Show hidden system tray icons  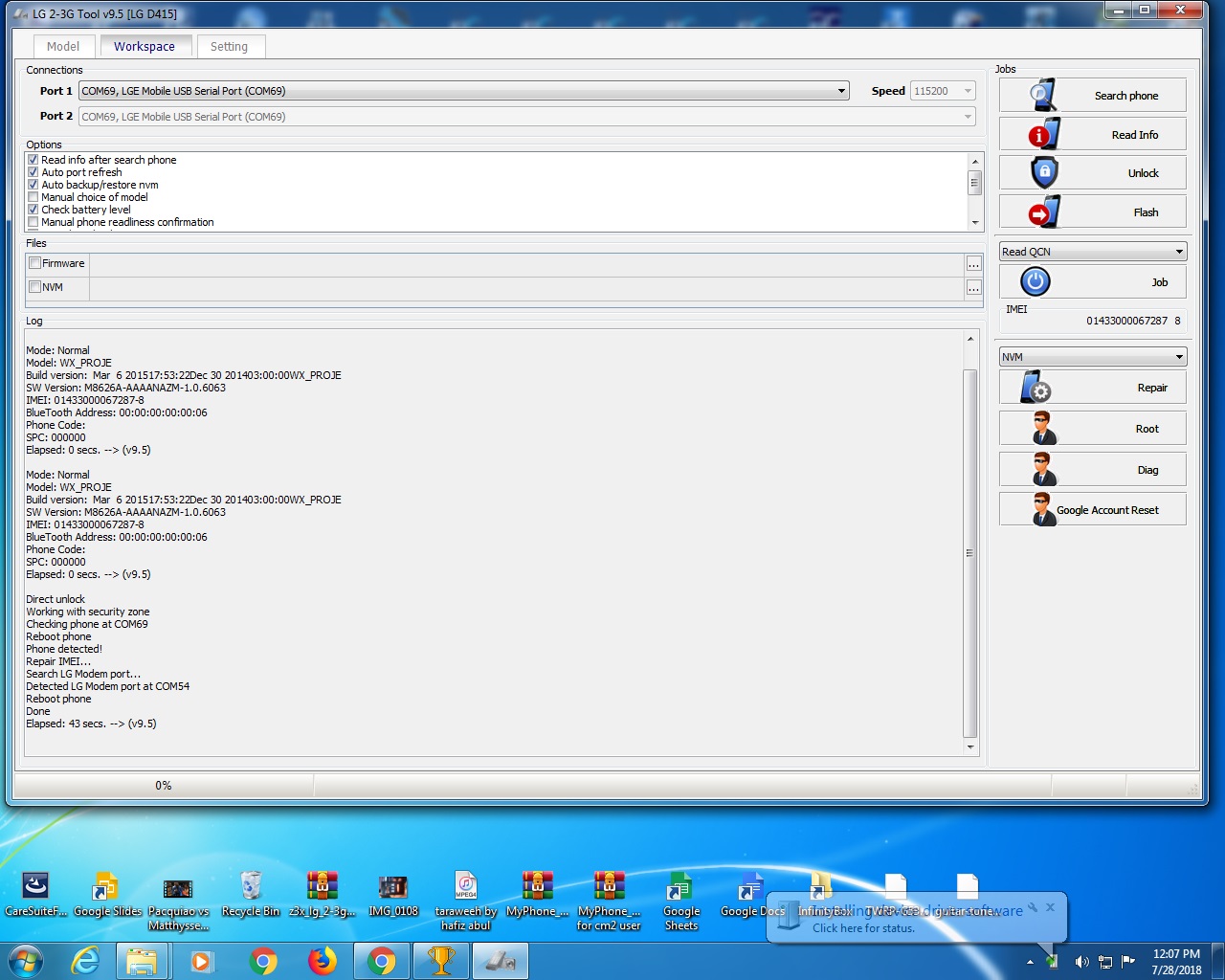click(x=1031, y=962)
